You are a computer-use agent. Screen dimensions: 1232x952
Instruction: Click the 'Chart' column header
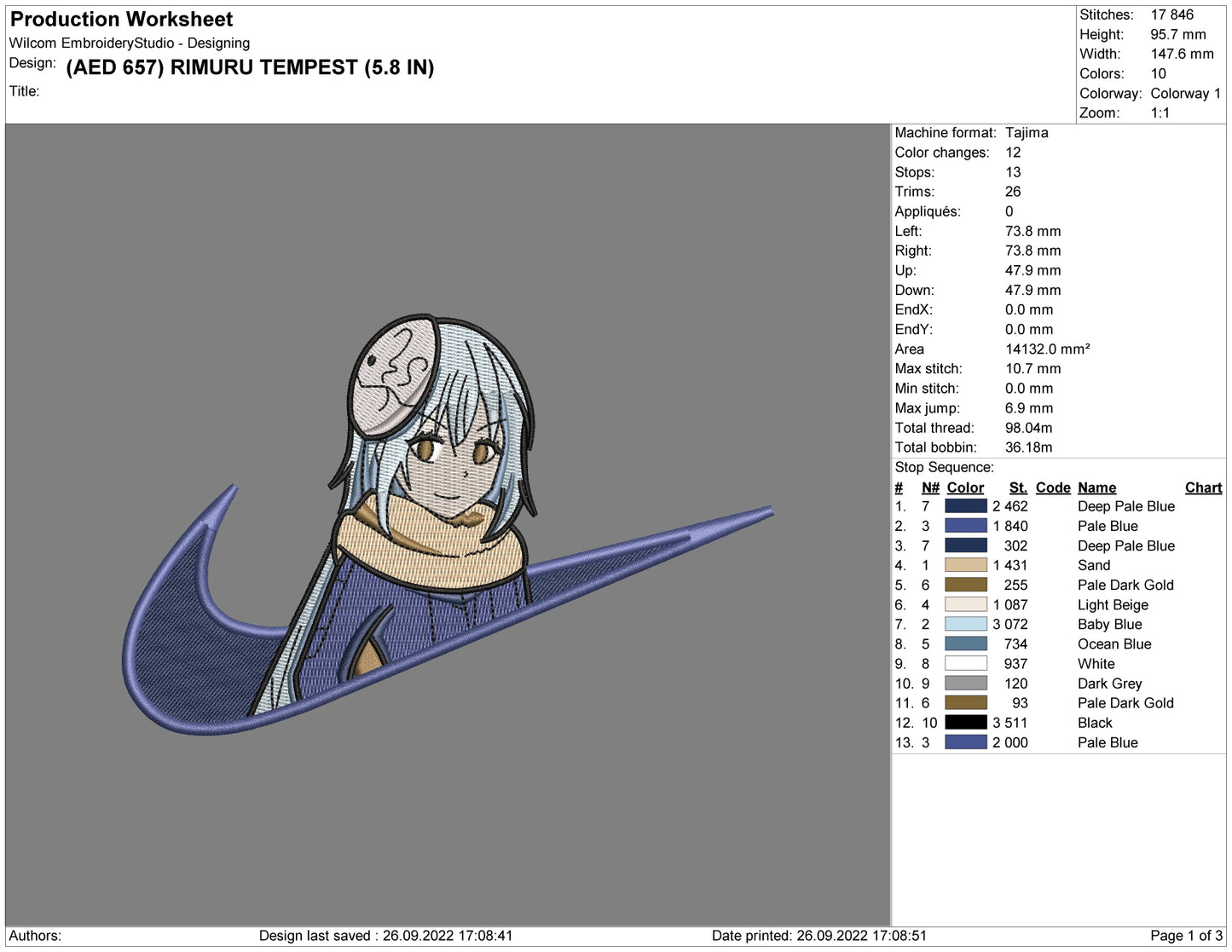1203,488
